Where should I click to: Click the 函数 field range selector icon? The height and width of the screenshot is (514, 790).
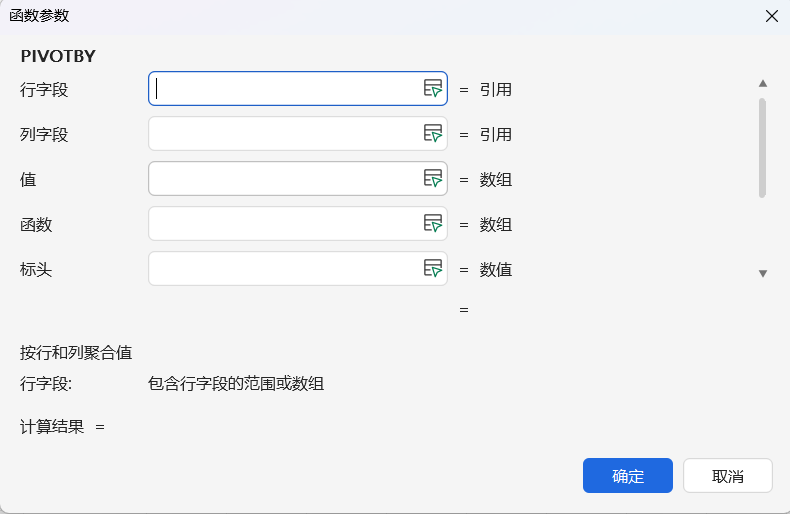pyautogui.click(x=432, y=224)
